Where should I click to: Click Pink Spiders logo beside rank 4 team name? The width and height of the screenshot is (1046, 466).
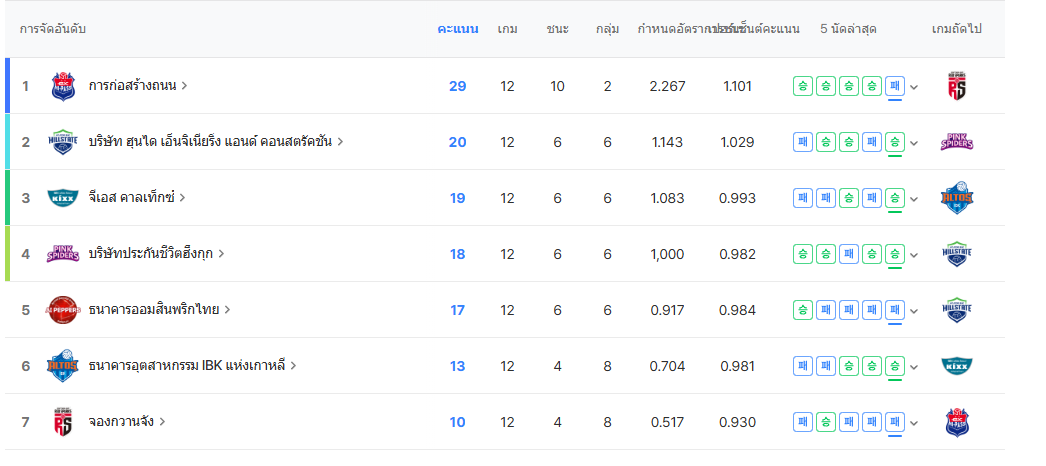coord(63,254)
